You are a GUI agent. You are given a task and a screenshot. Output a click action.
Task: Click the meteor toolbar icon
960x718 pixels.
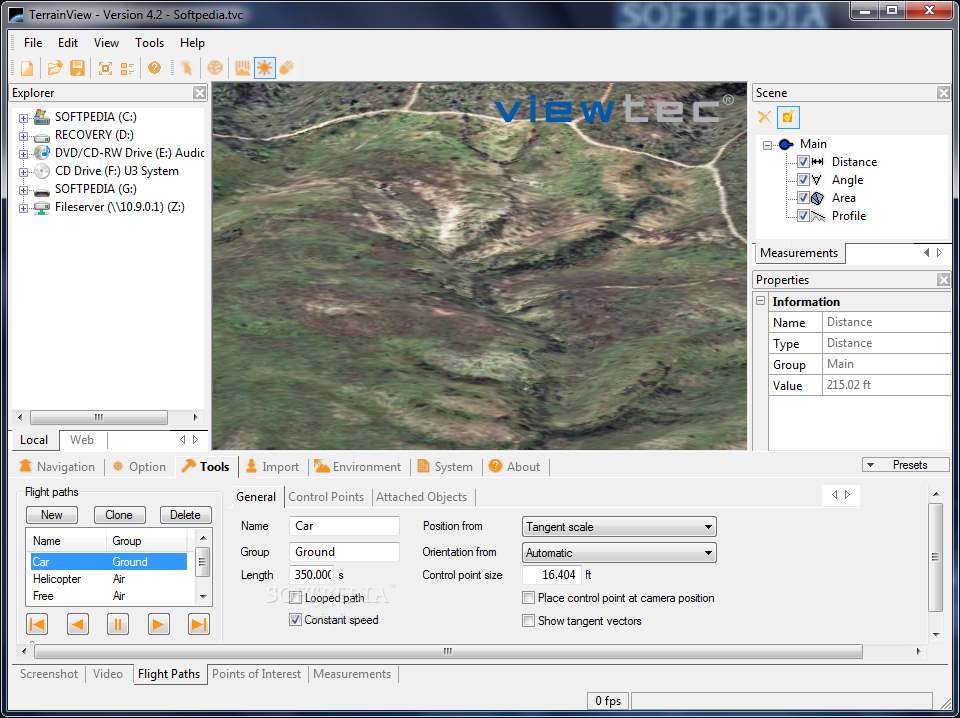287,67
